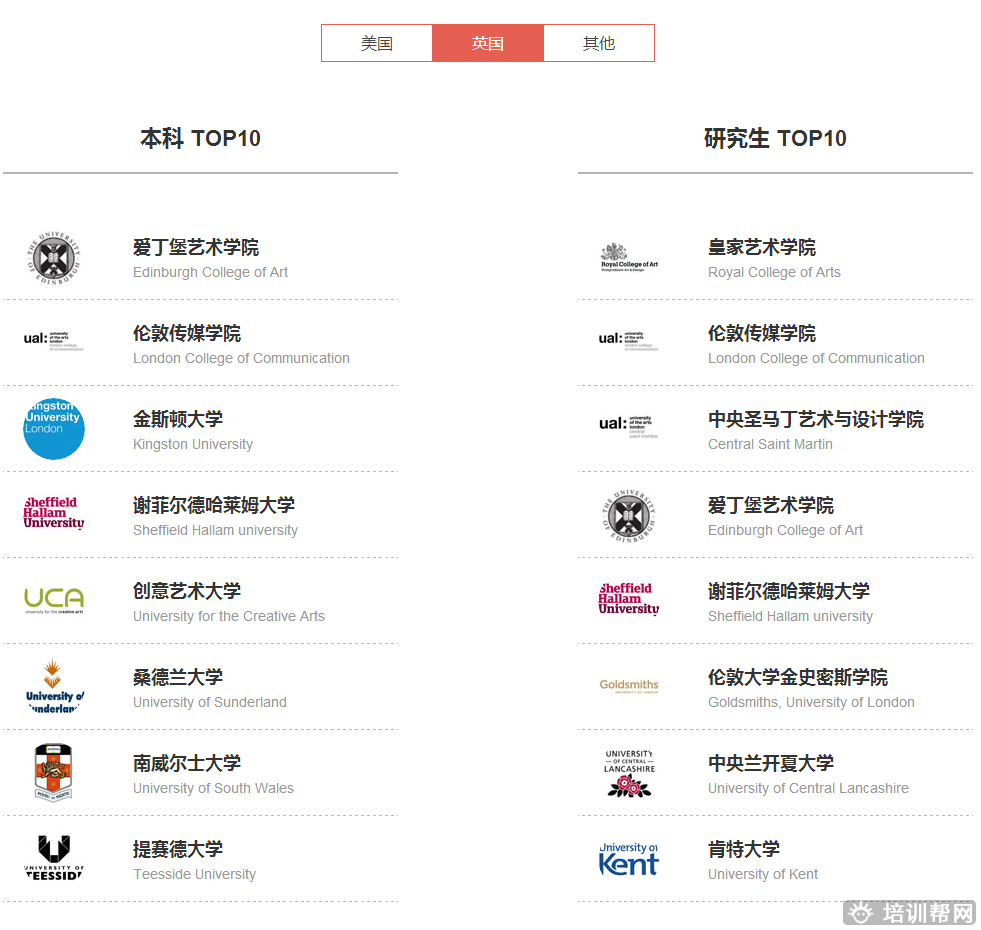Click 'Sheffield Hallam university' under 本科 TOP10
The height and width of the screenshot is (930, 981).
[x=215, y=530]
